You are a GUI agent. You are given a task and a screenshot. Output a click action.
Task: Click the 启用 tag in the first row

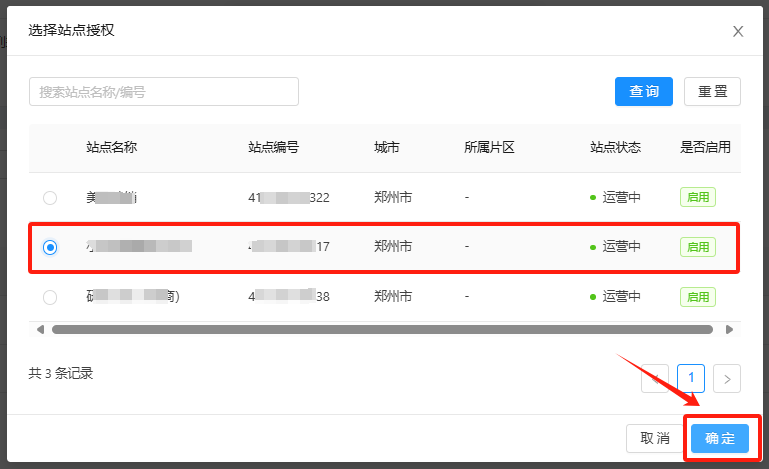point(697,198)
